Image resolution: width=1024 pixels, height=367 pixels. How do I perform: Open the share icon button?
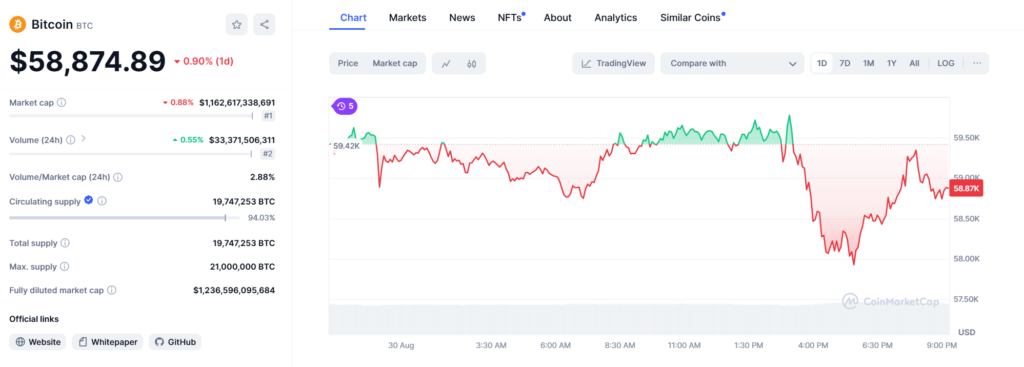264,25
